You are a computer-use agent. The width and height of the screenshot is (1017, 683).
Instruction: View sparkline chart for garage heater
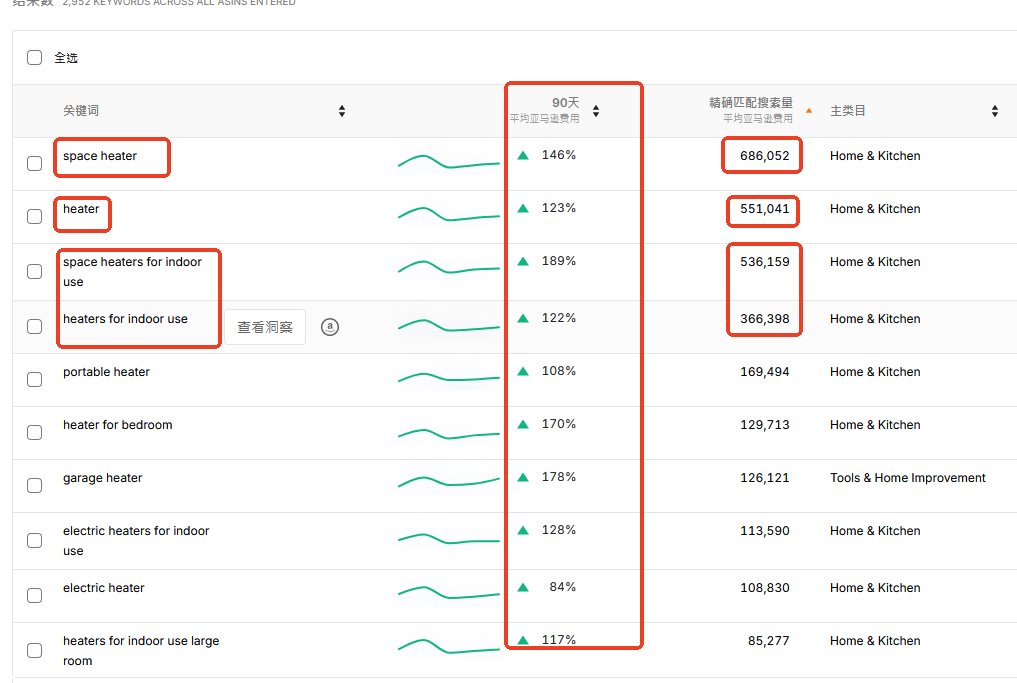(449, 481)
